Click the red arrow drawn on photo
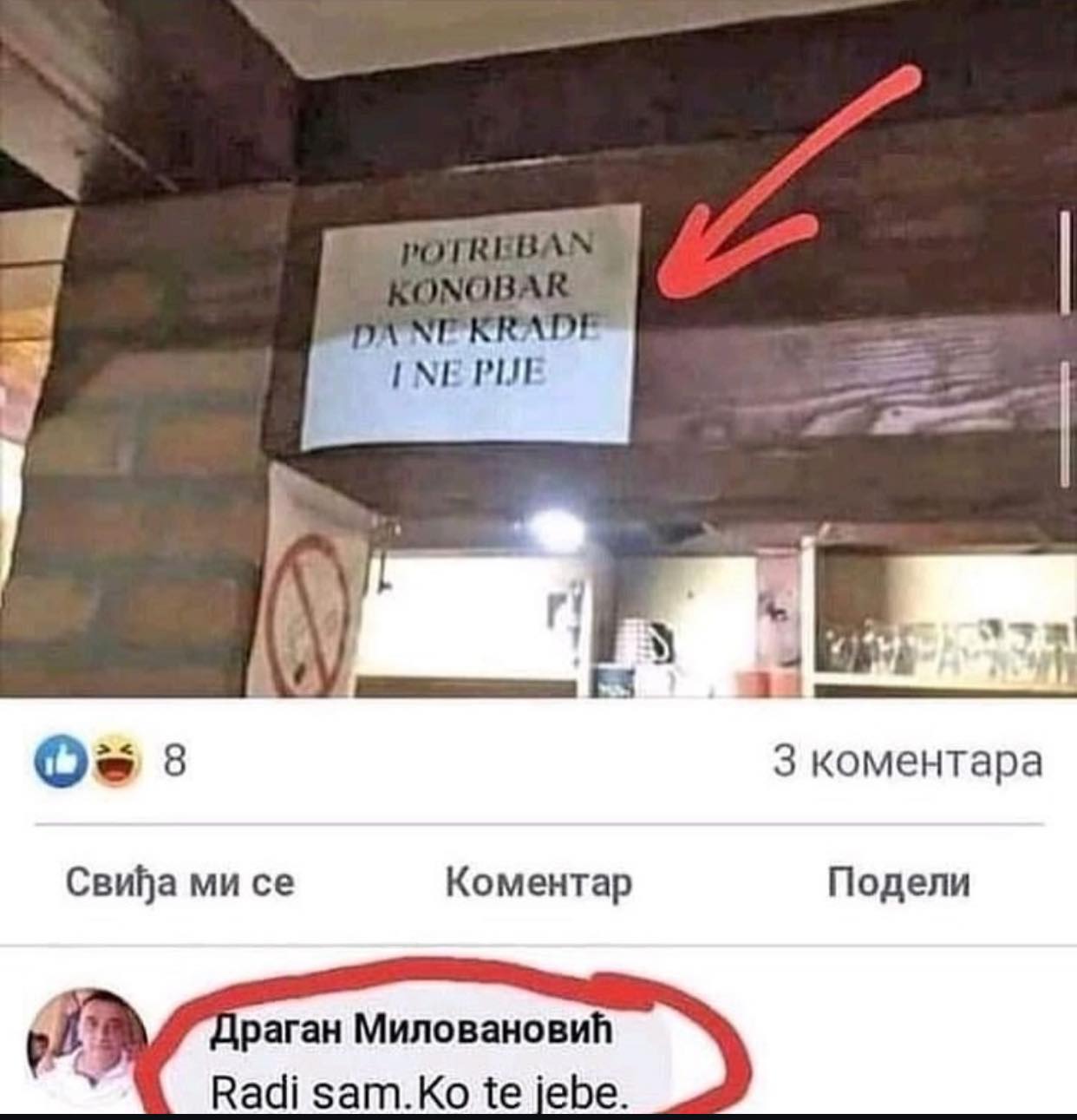The width and height of the screenshot is (1077, 1120). [785, 187]
